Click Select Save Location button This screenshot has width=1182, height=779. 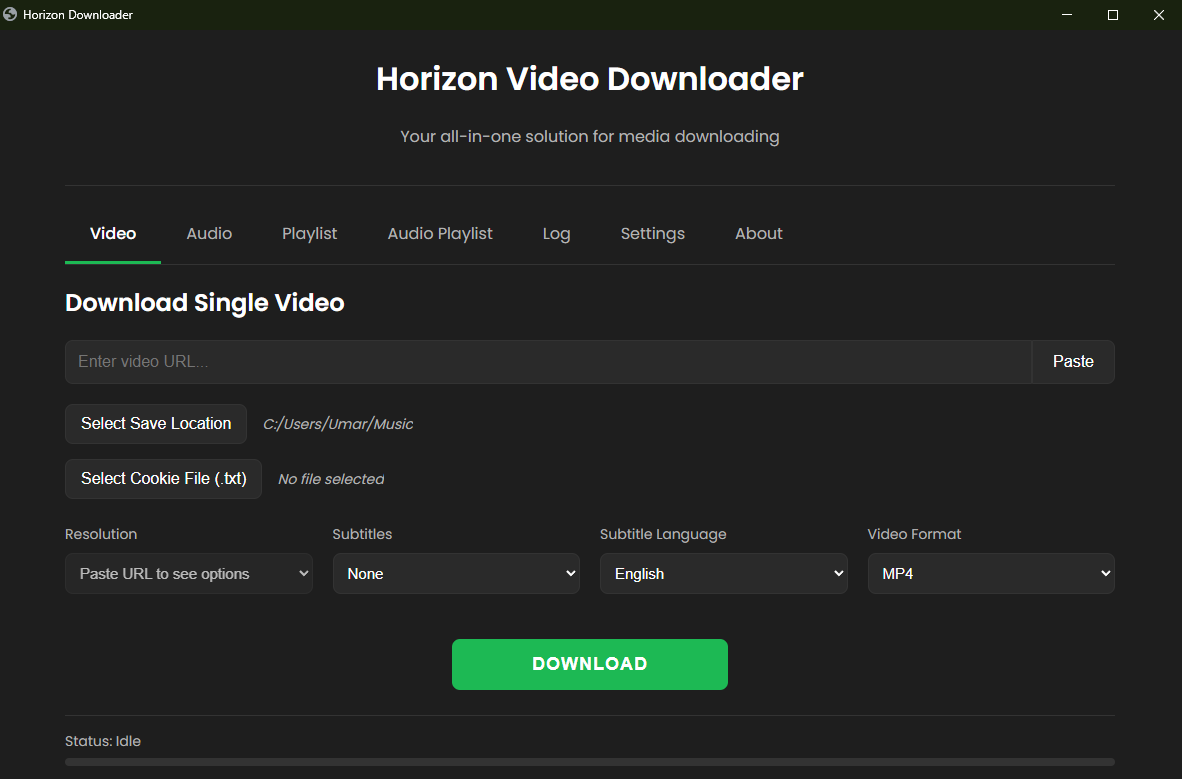[x=156, y=424]
